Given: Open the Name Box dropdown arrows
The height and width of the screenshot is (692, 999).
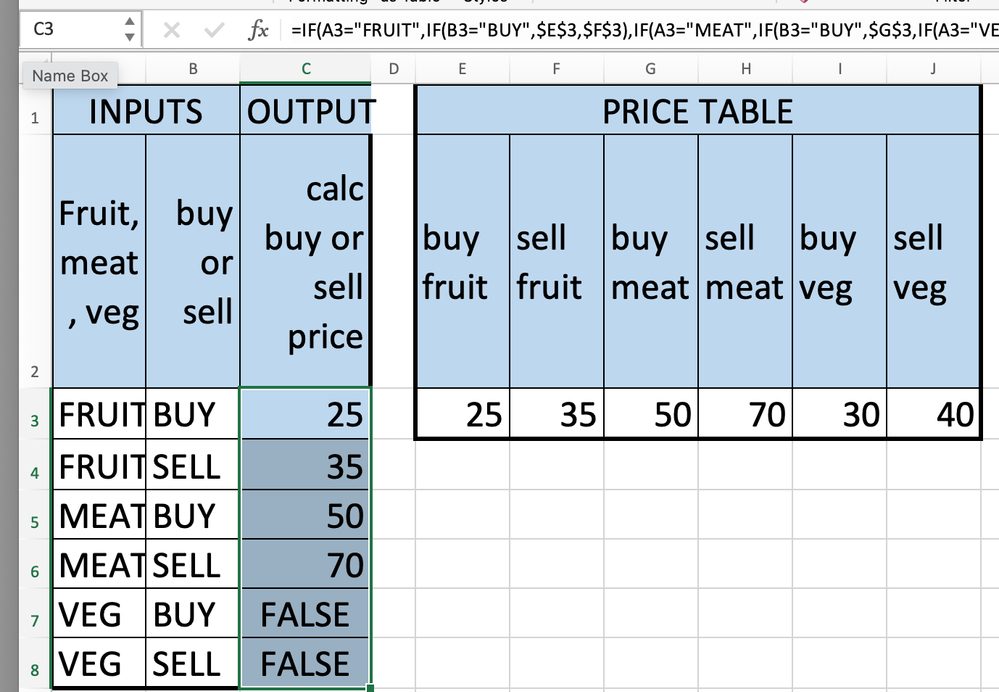Looking at the screenshot, I should click(130, 30).
